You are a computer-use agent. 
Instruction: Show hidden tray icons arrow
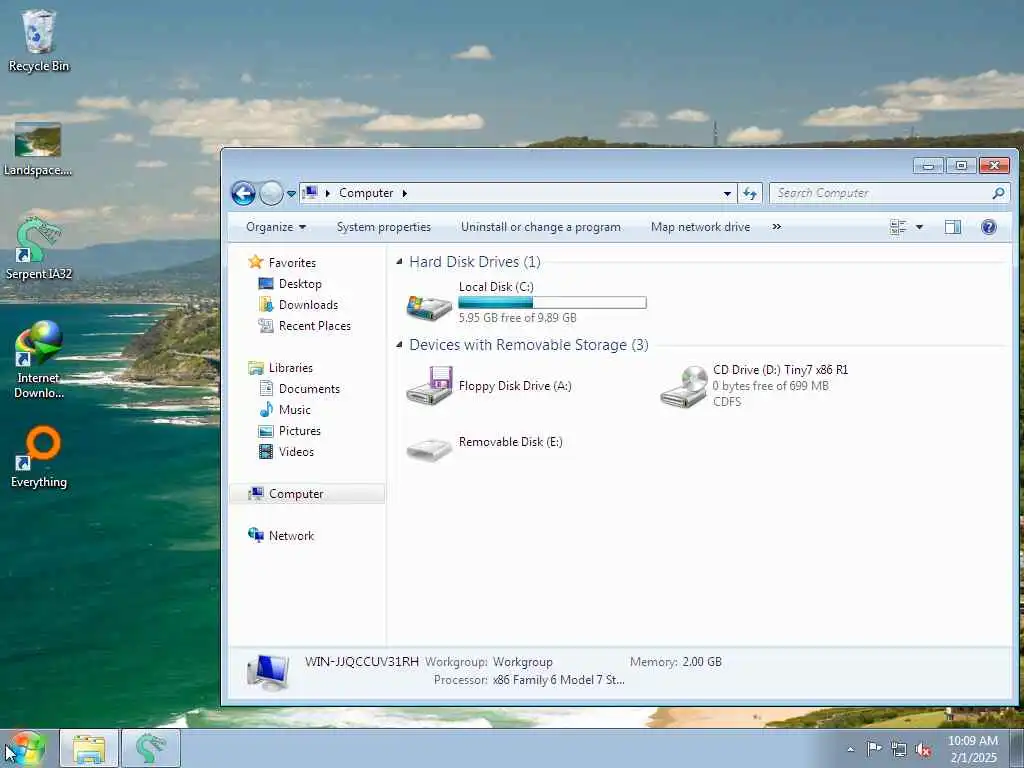coord(850,749)
